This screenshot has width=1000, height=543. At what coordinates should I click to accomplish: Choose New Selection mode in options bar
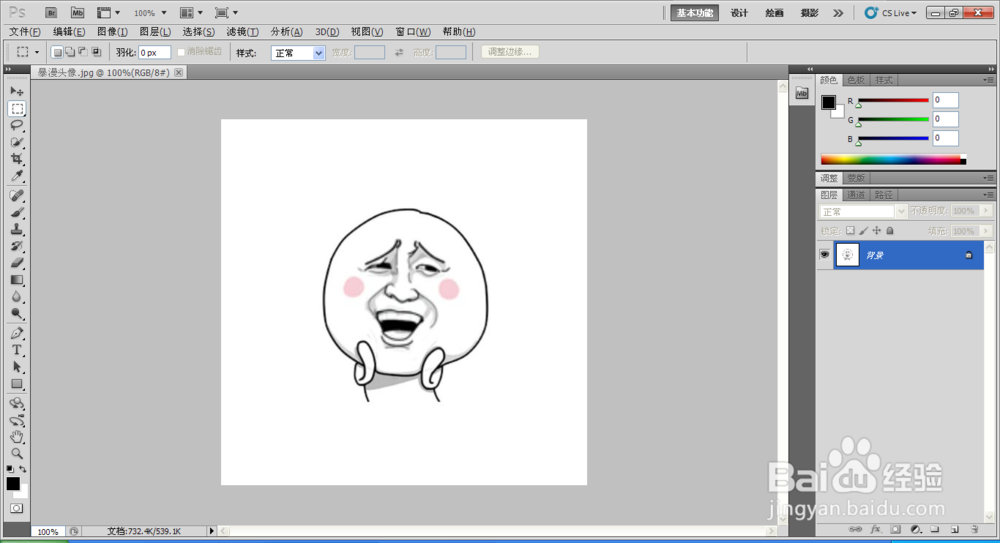(57, 52)
